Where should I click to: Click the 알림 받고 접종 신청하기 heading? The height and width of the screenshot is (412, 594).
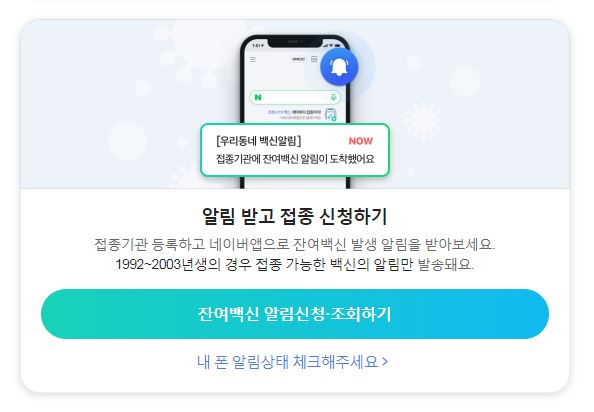point(294,217)
